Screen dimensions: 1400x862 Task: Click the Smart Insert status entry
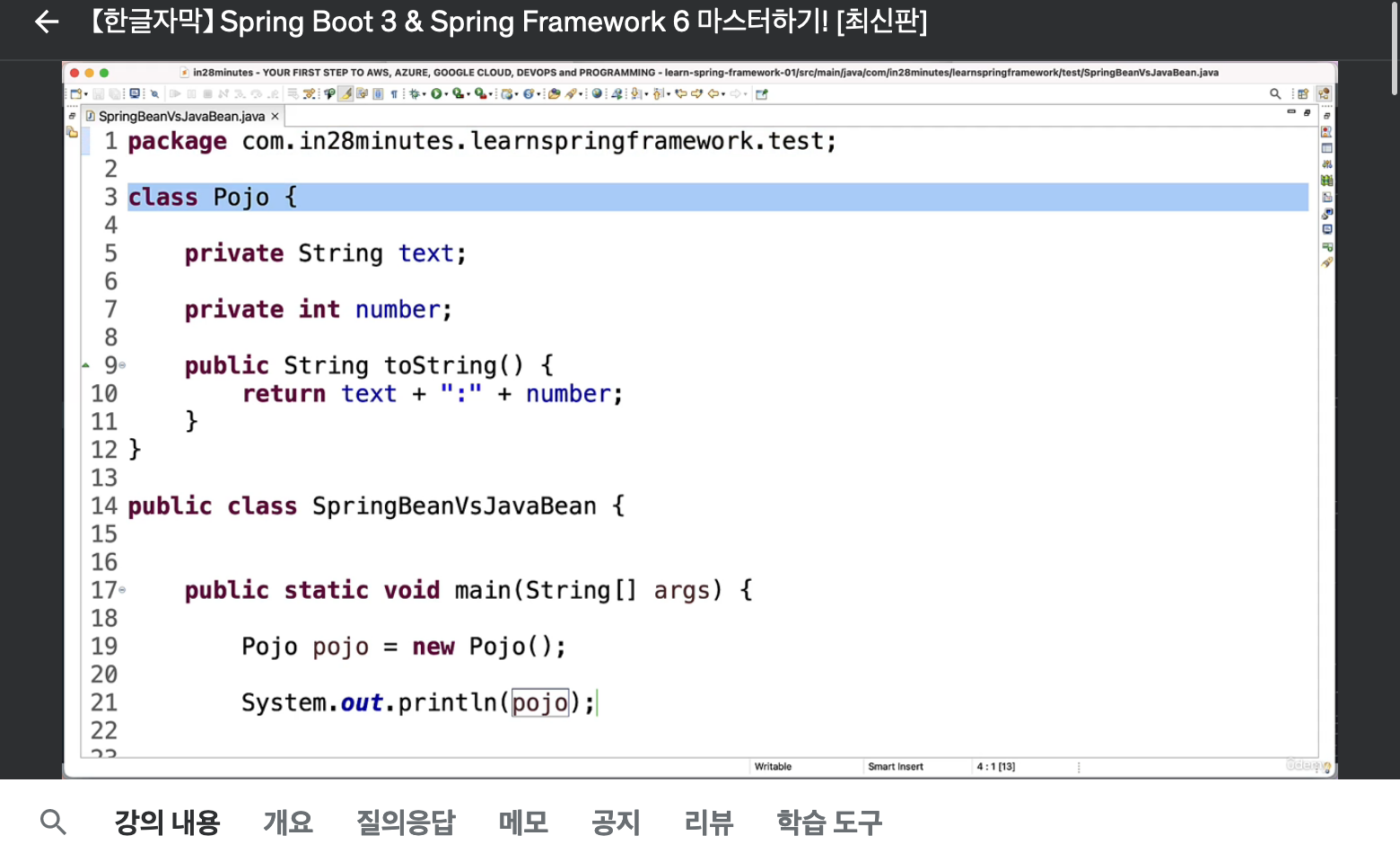point(896,766)
